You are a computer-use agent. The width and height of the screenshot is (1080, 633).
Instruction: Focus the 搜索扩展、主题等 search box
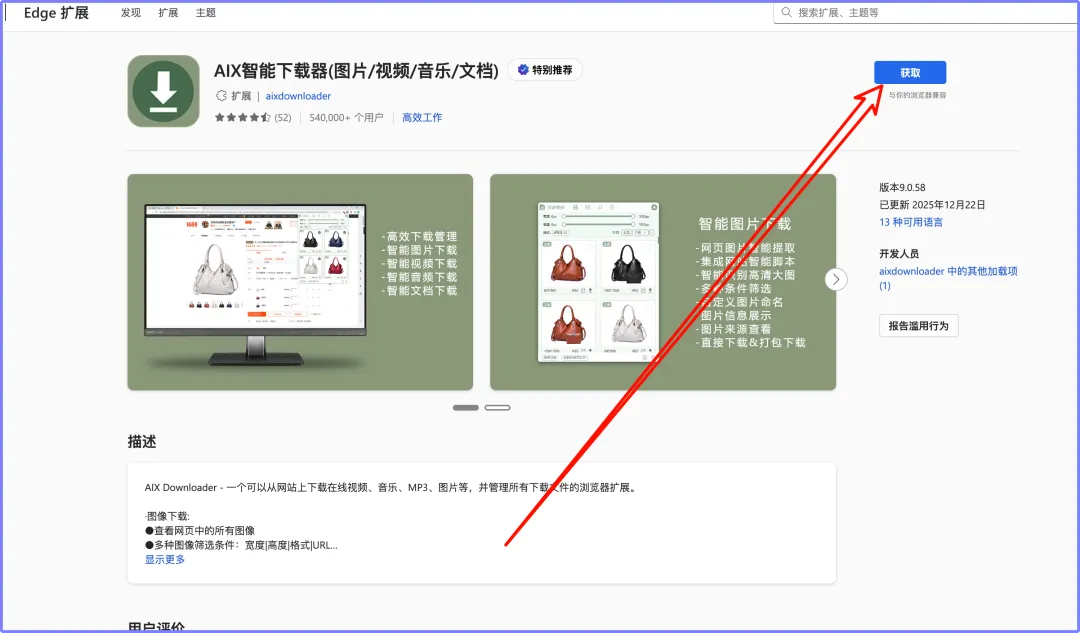click(x=926, y=12)
